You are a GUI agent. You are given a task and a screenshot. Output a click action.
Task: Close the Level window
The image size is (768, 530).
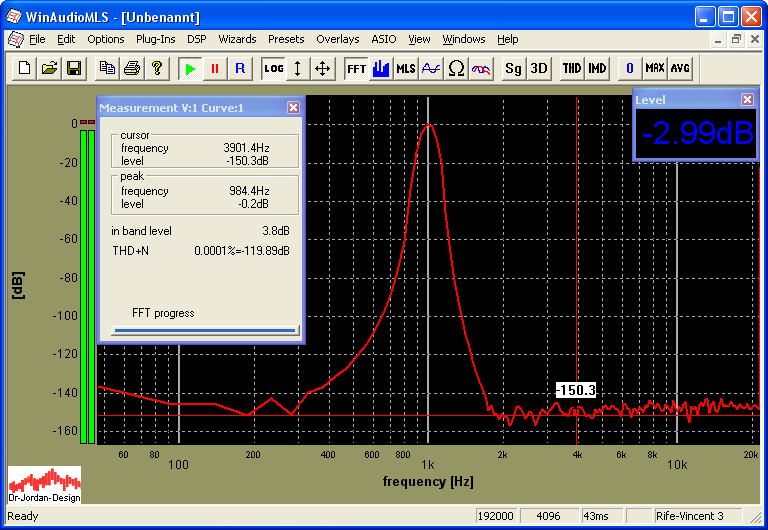tap(747, 99)
